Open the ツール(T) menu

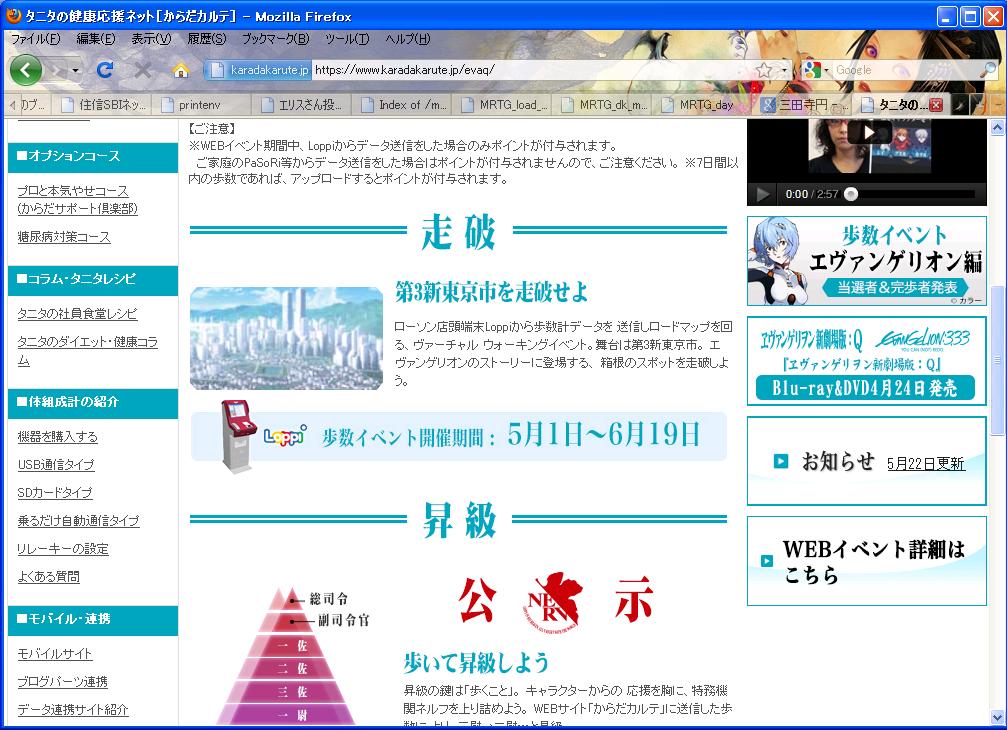click(x=347, y=39)
